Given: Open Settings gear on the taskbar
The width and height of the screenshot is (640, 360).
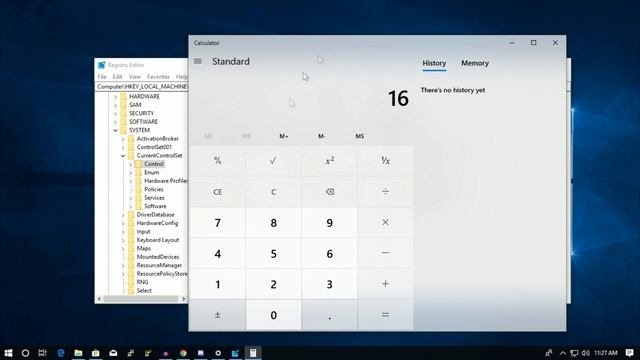Looking at the screenshot, I should coord(218,353).
